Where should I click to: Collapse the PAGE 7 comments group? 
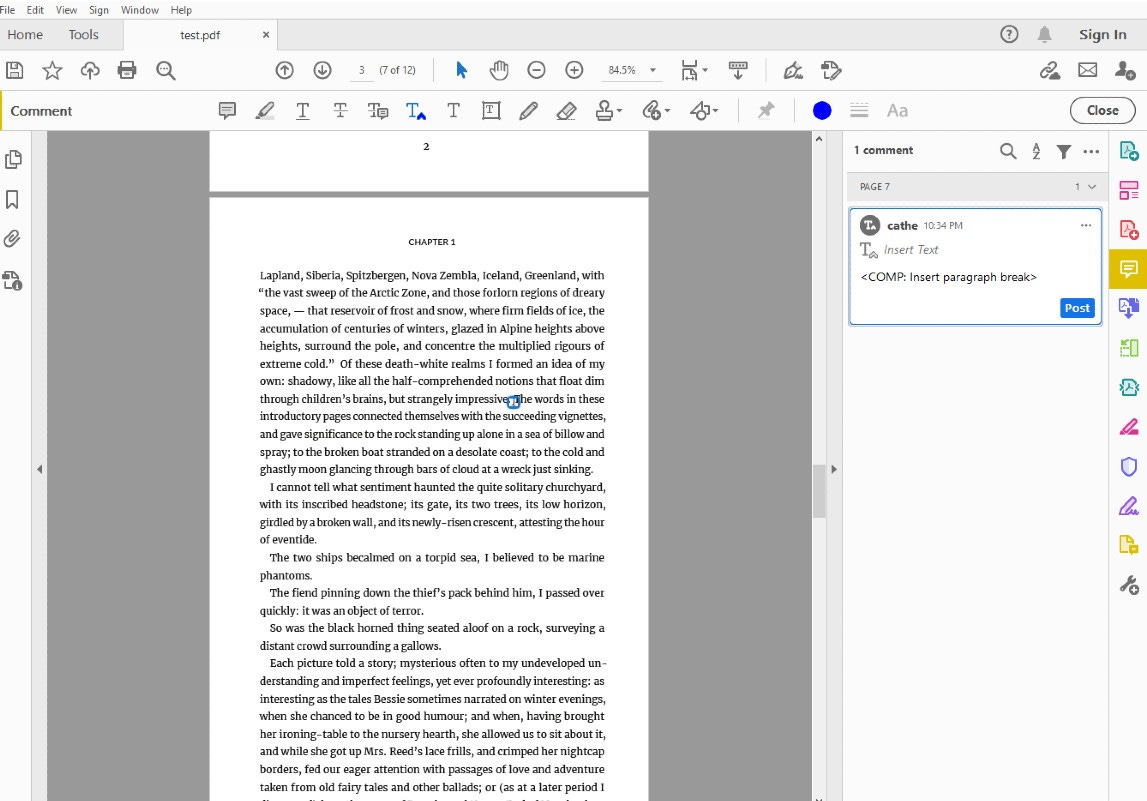1092,187
